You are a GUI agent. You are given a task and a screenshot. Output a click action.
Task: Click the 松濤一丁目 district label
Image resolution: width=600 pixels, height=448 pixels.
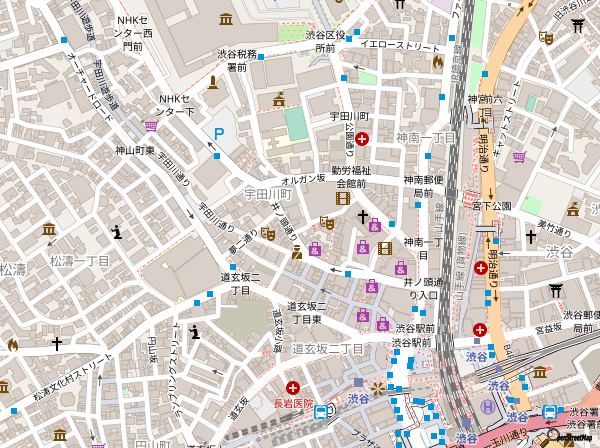click(x=80, y=260)
